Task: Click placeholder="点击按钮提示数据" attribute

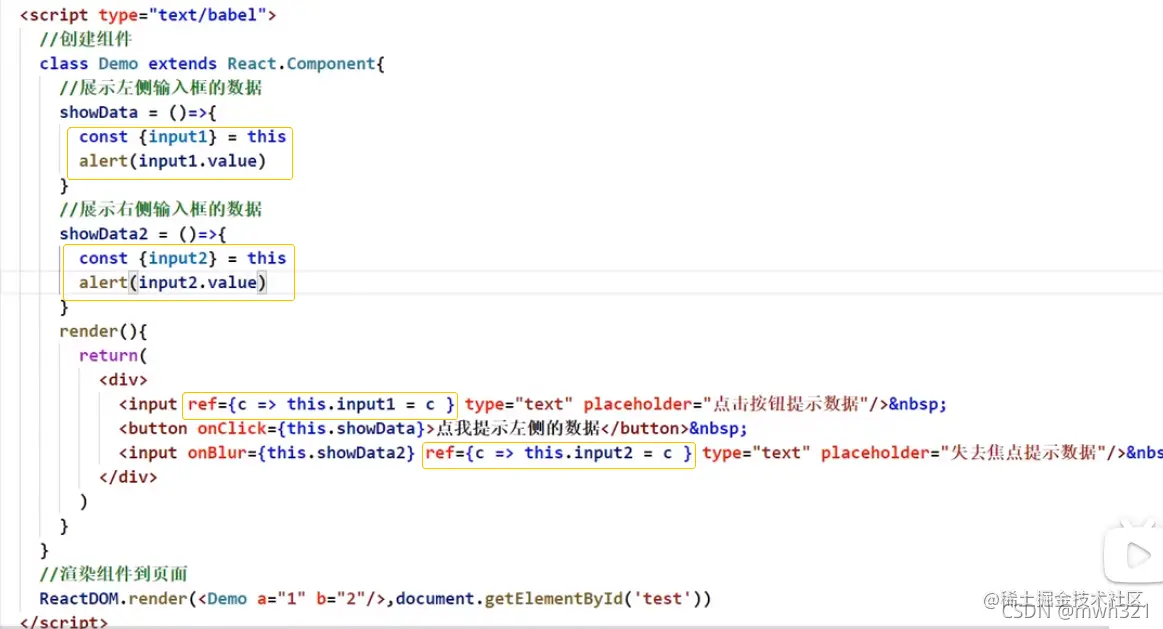Action: (x=725, y=404)
